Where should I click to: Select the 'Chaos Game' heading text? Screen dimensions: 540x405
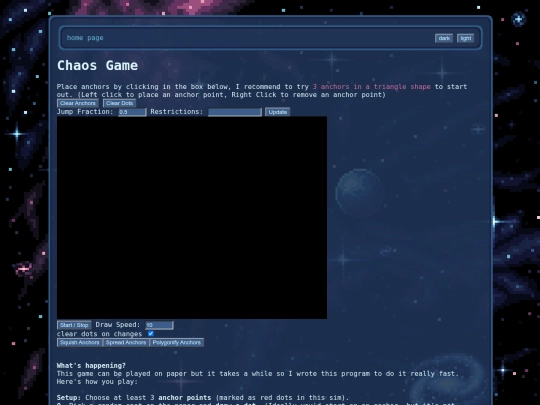[97, 65]
